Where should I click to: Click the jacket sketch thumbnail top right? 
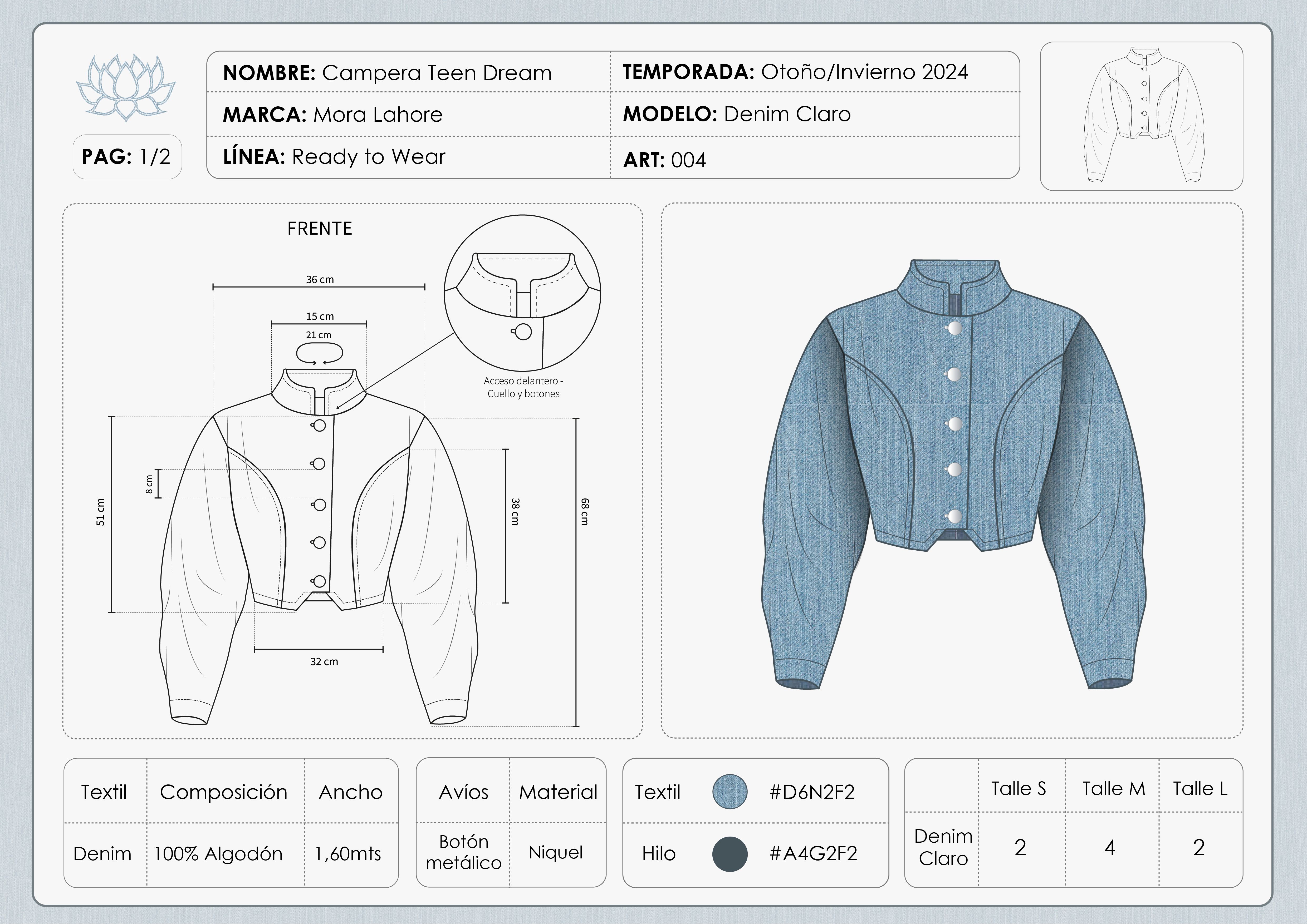pyautogui.click(x=1141, y=116)
